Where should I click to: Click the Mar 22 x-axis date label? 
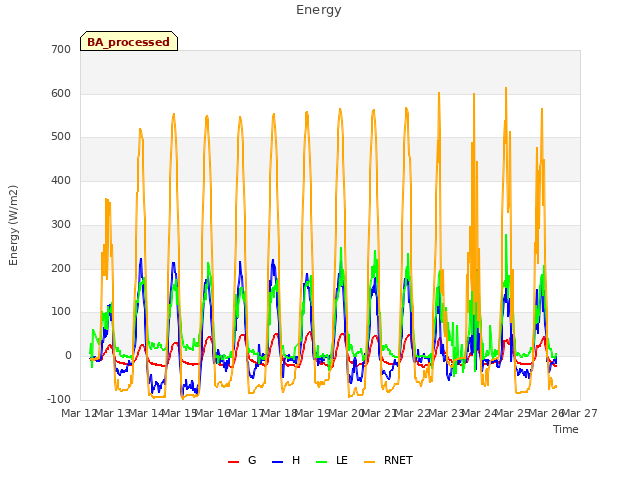(x=412, y=413)
